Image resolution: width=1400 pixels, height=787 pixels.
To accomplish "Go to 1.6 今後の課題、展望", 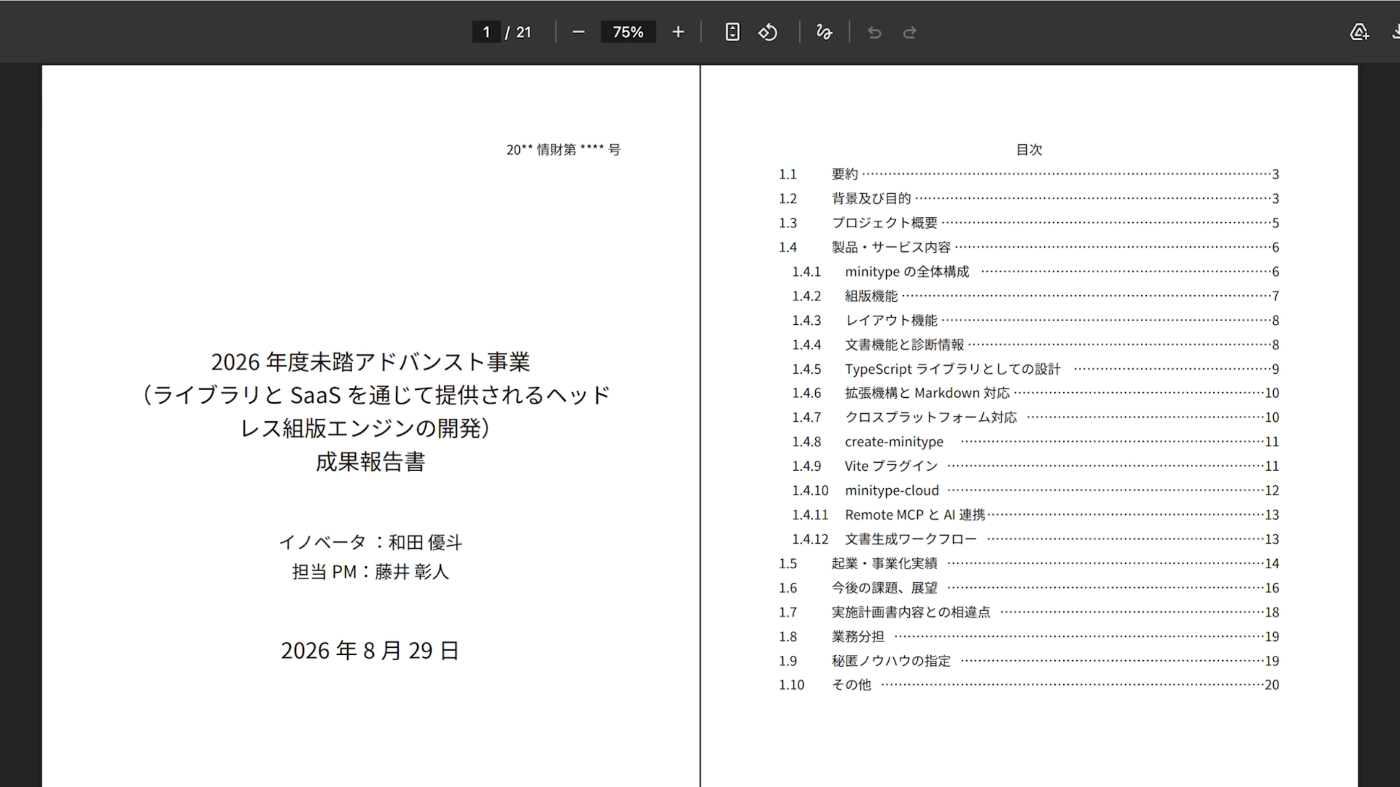I will [x=1029, y=587].
